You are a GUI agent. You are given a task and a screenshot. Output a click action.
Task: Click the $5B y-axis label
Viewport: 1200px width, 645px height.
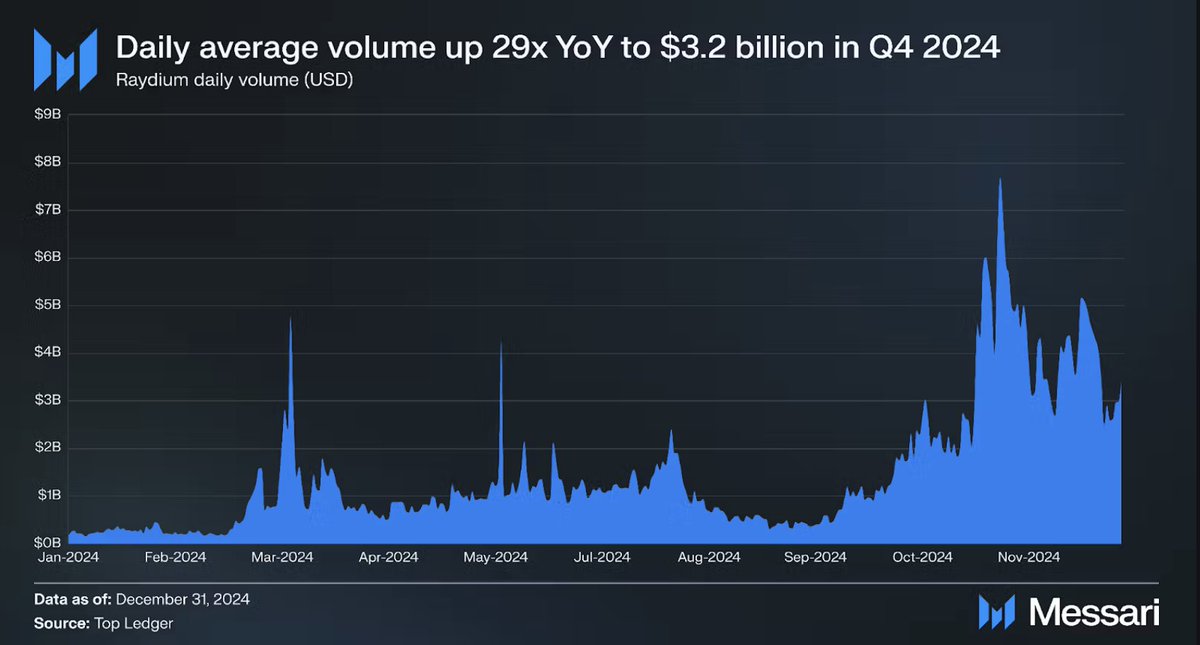(48, 305)
